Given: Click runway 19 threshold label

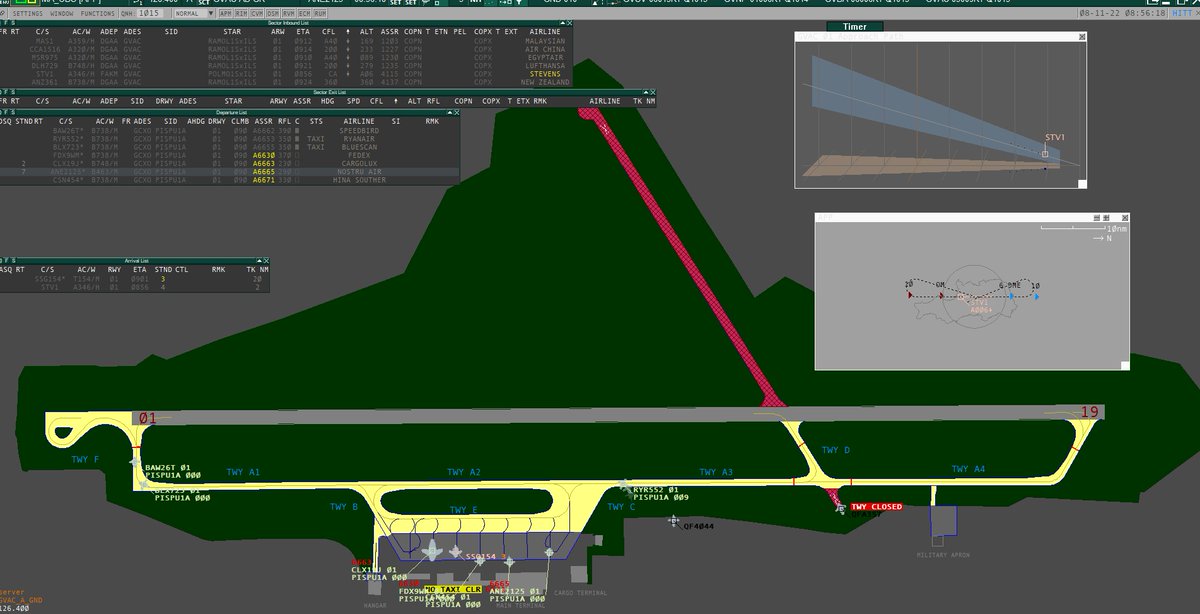Looking at the screenshot, I should (x=1090, y=412).
